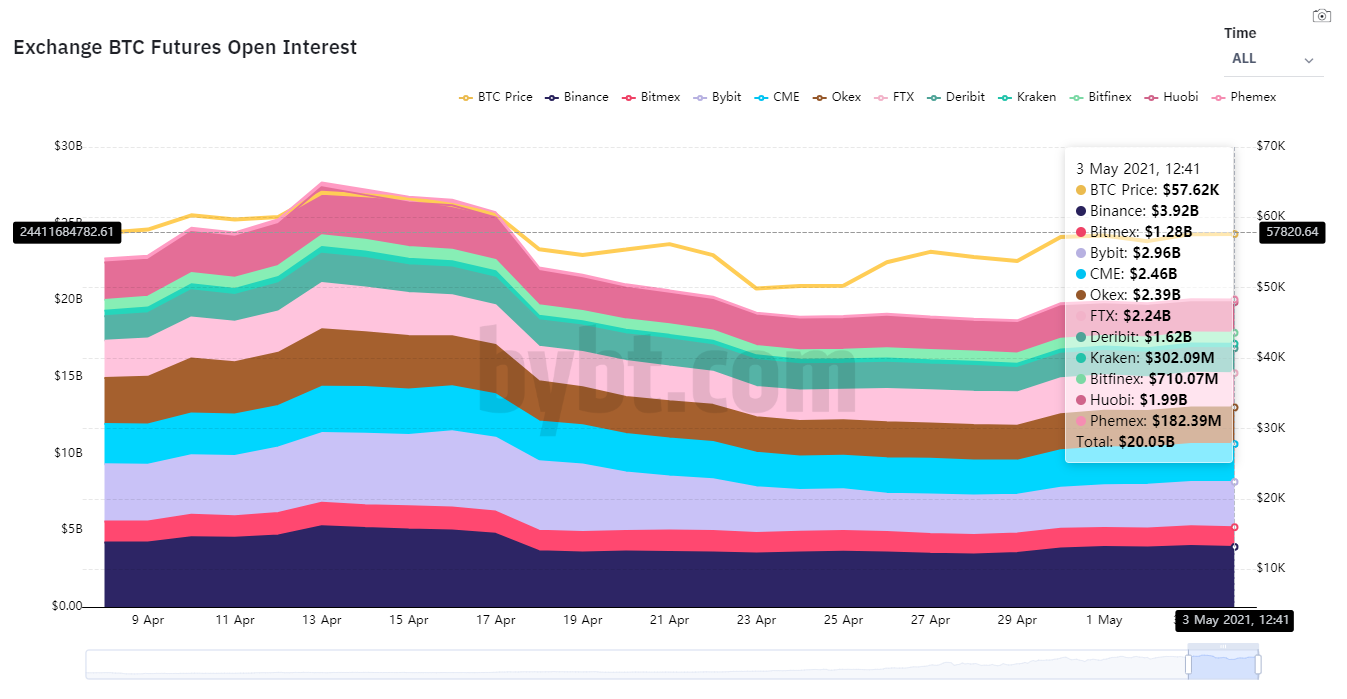
Task: Toggle Kraken series in legend
Action: point(1027,97)
